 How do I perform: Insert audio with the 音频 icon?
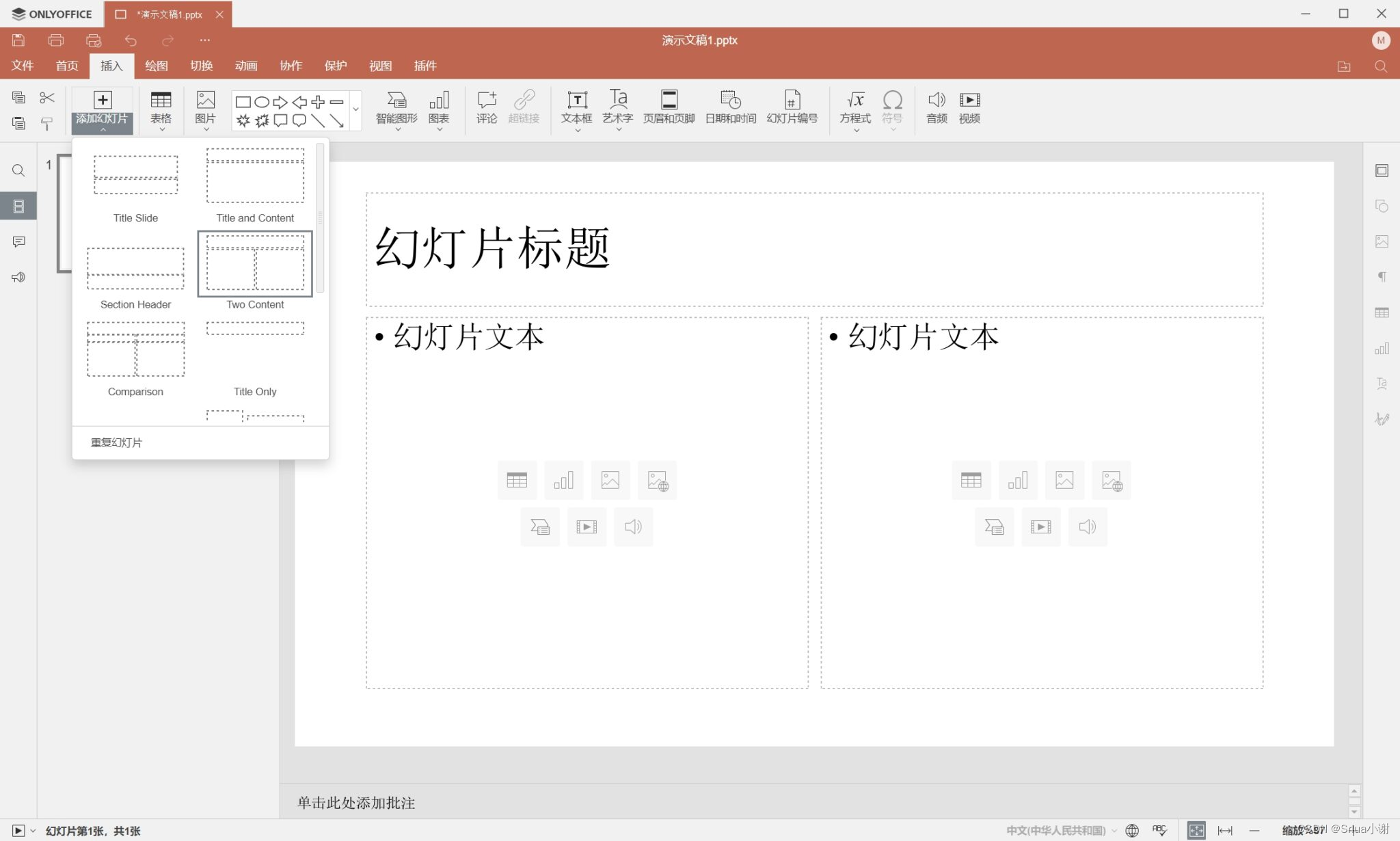tap(937, 107)
